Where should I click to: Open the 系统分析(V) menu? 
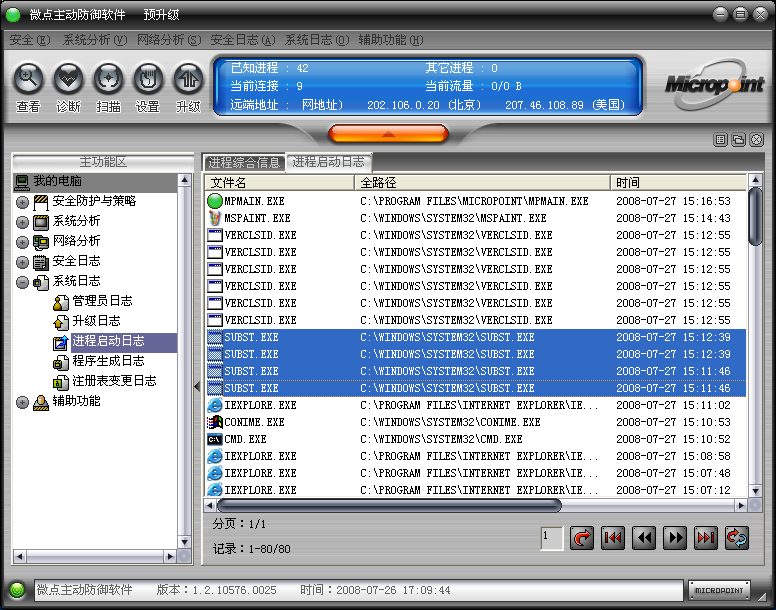[x=95, y=40]
